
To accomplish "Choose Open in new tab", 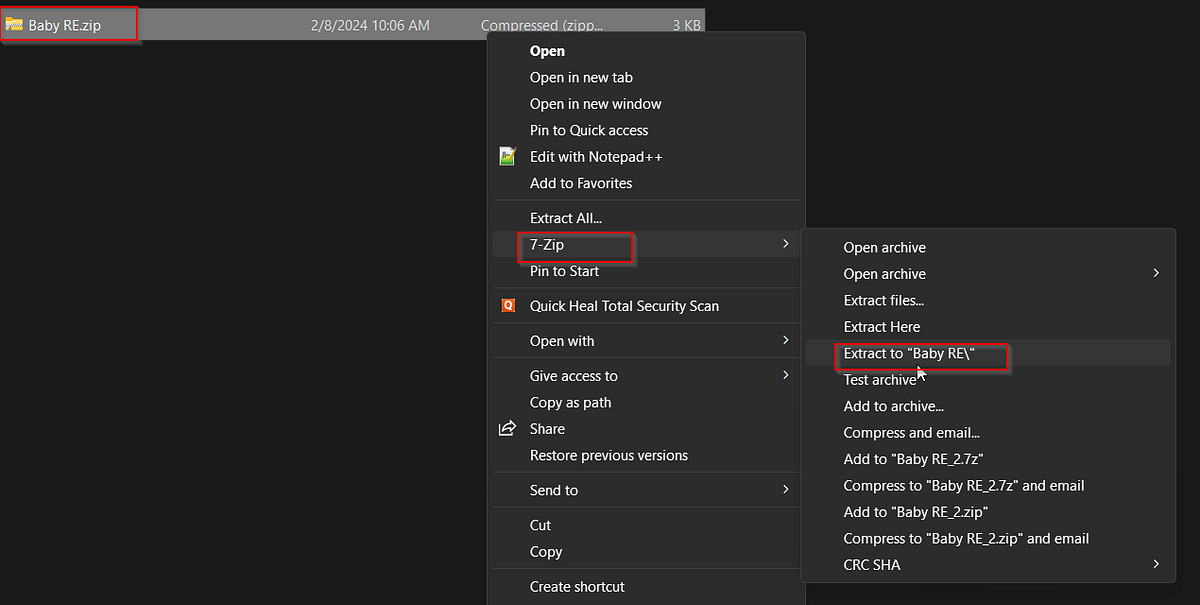I will click(x=581, y=77).
